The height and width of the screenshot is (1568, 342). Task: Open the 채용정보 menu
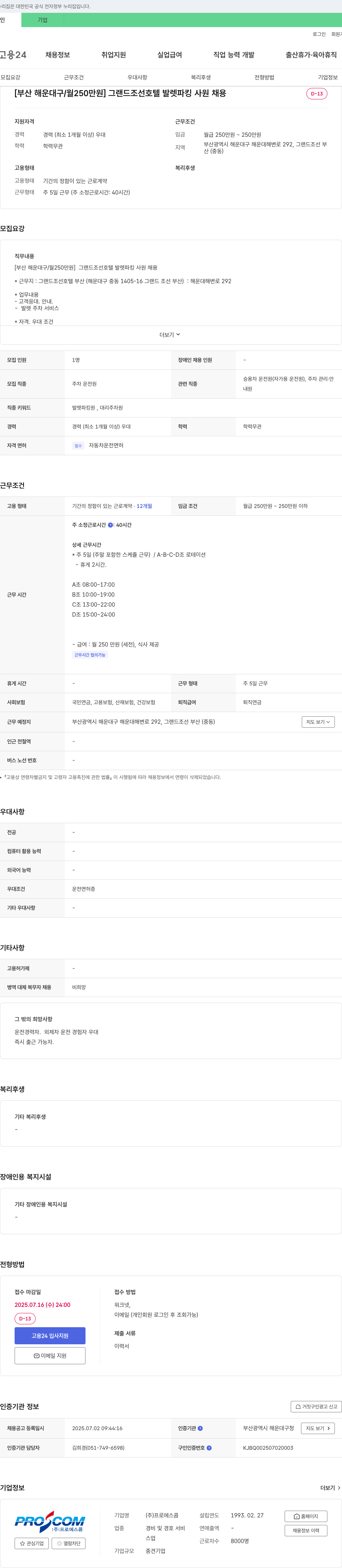(x=58, y=55)
